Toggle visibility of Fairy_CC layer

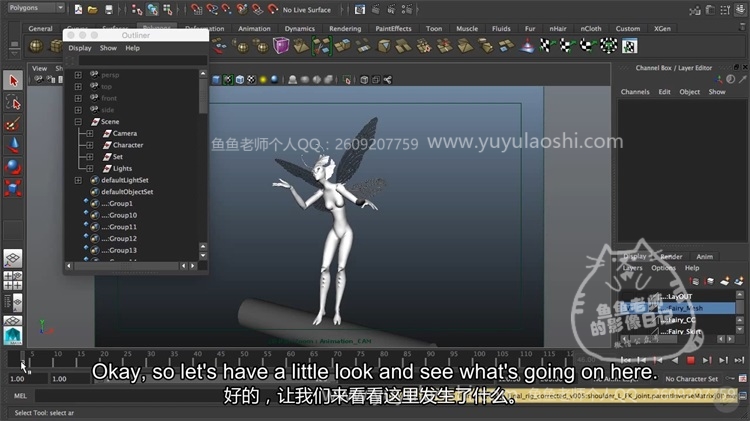(627, 320)
